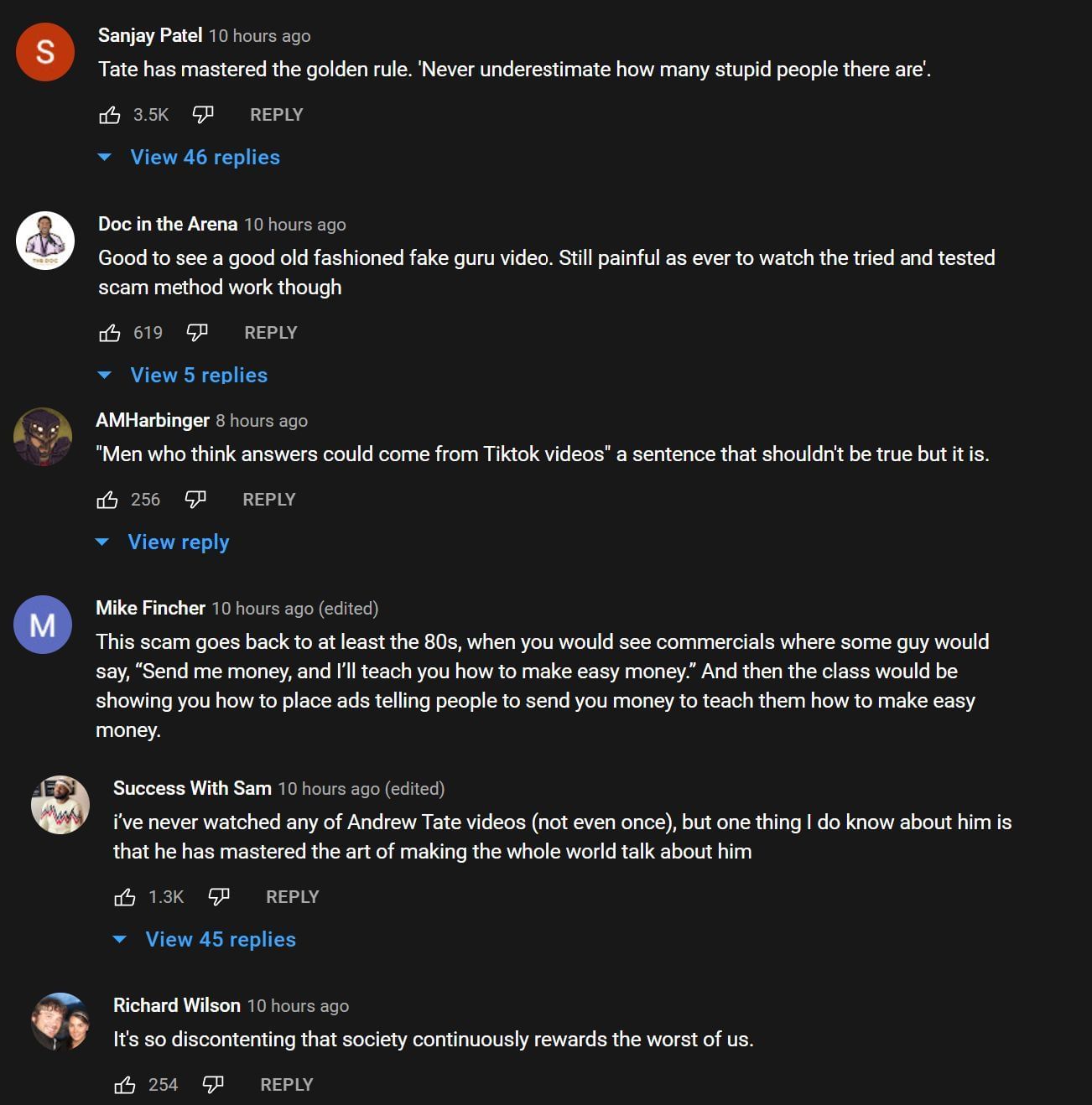Dislike Doc in the Arena's comment

(197, 333)
